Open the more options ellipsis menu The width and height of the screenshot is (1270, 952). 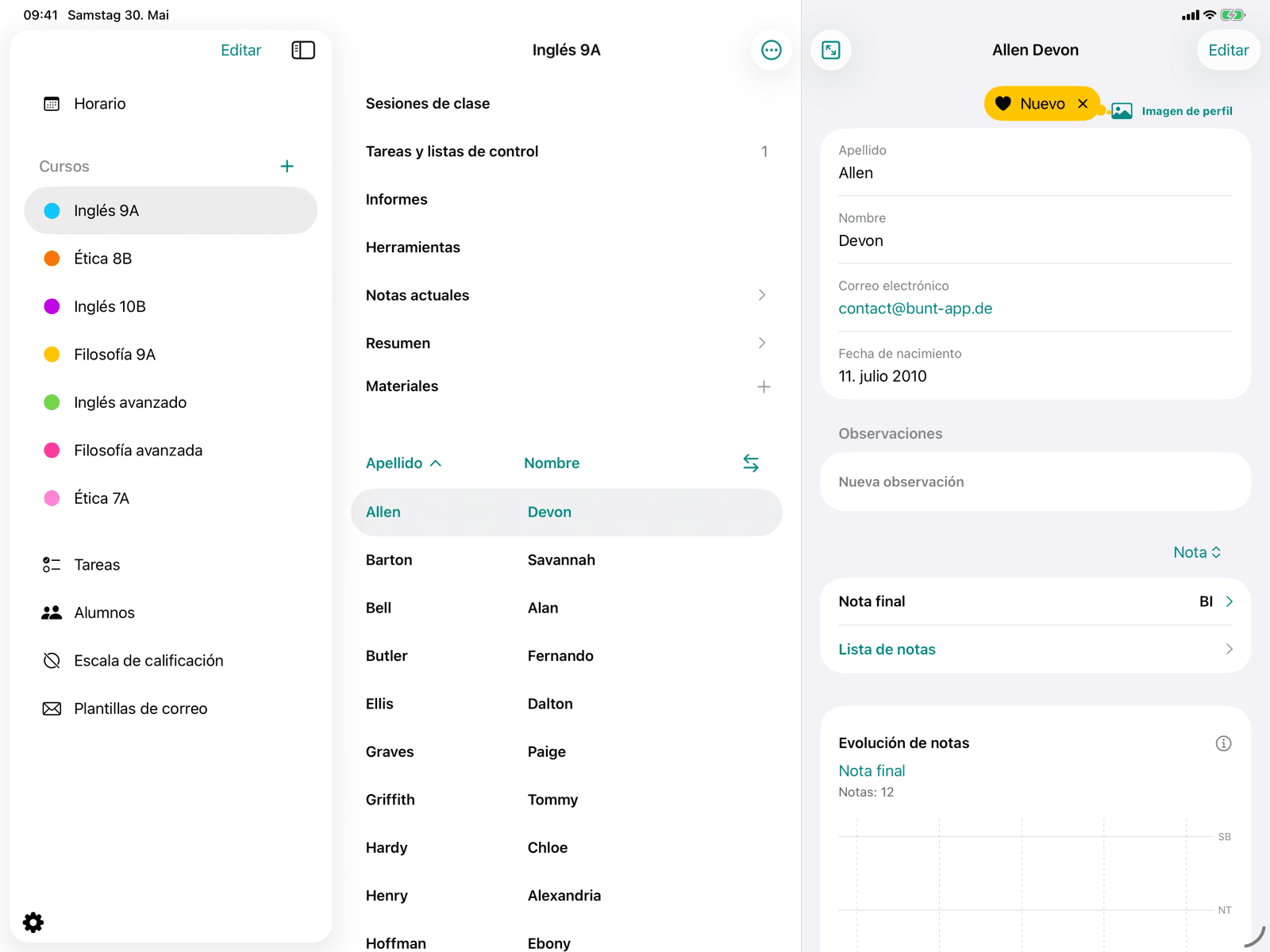pos(771,50)
